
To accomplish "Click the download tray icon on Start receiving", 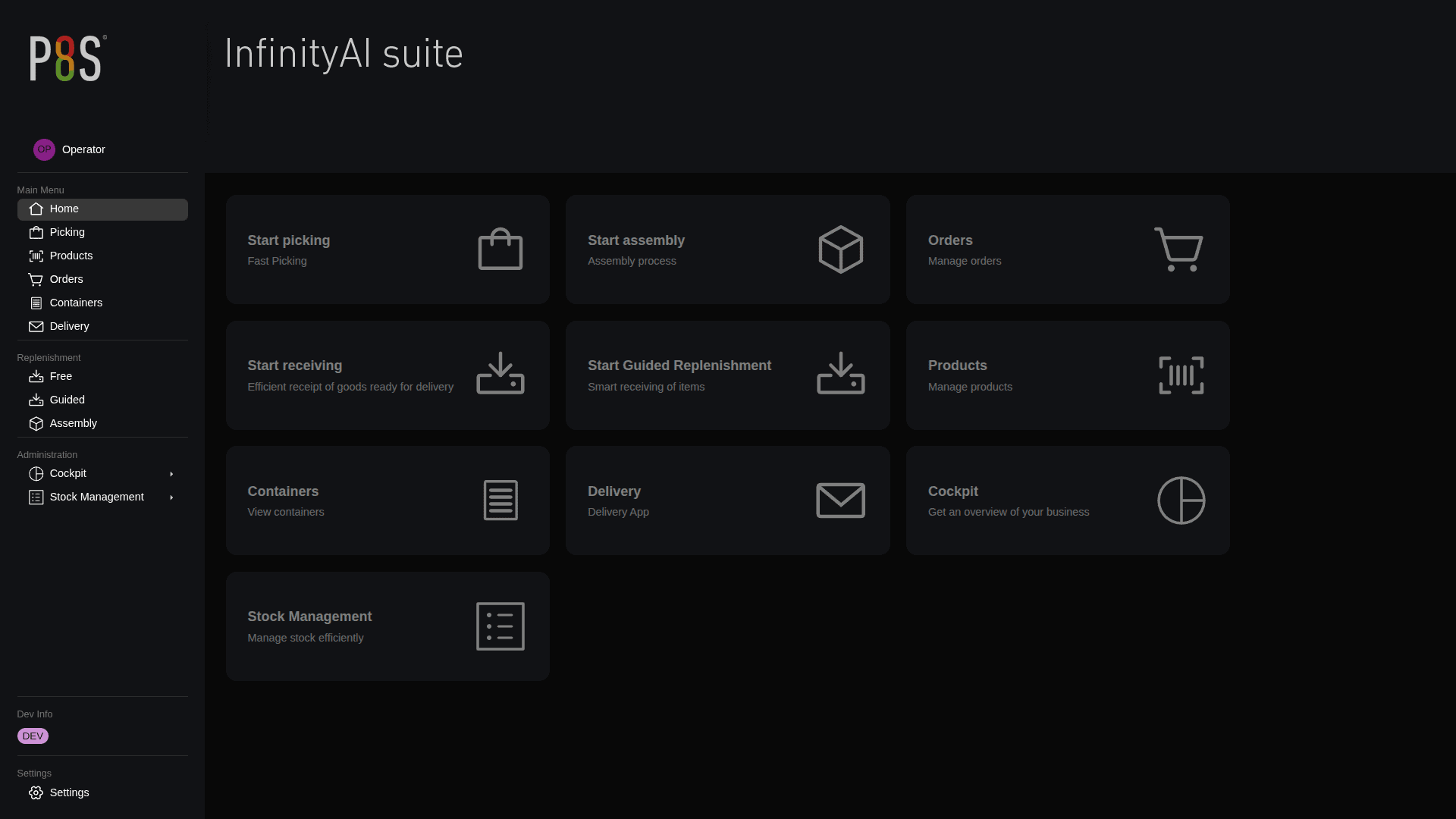I will 500,374.
